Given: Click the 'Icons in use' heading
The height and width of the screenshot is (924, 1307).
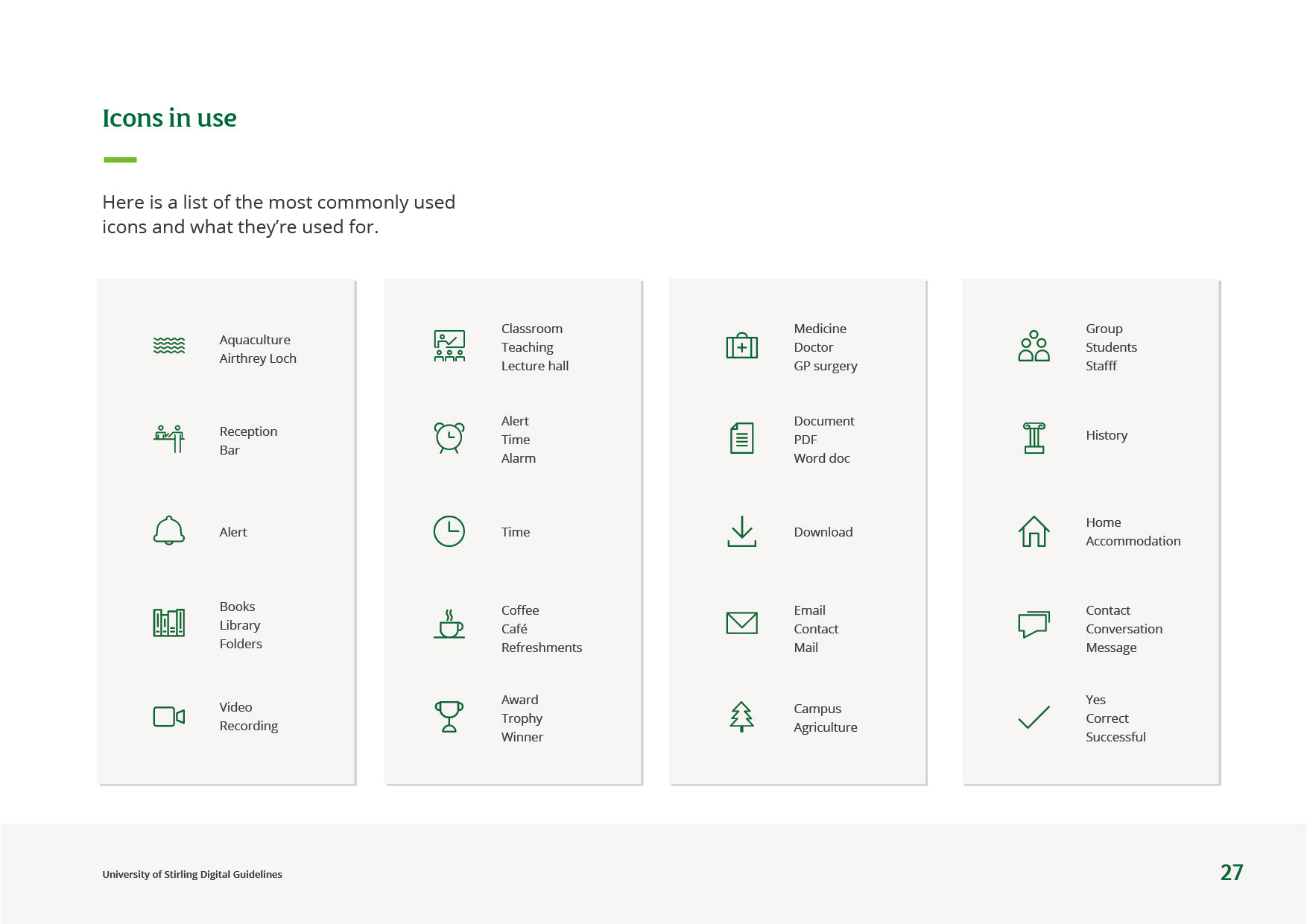Looking at the screenshot, I should (169, 118).
